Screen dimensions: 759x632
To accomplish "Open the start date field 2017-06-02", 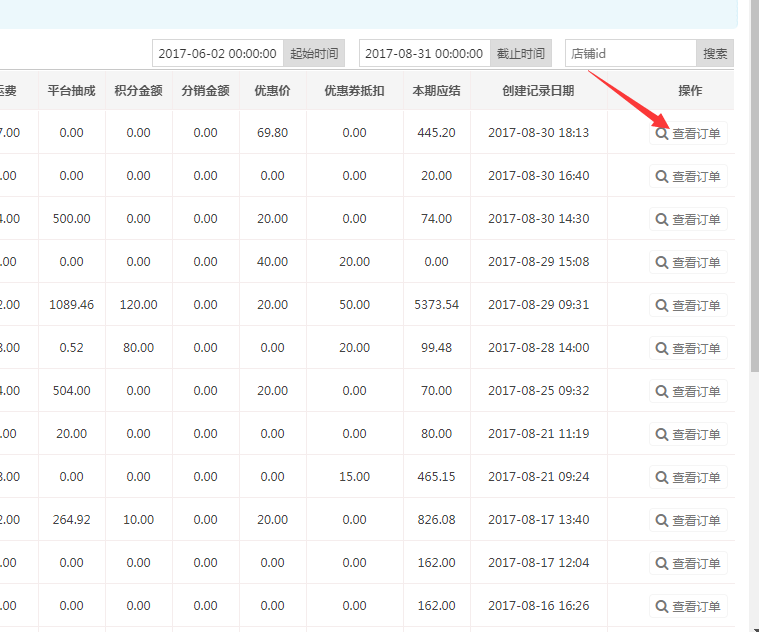I will coord(217,54).
